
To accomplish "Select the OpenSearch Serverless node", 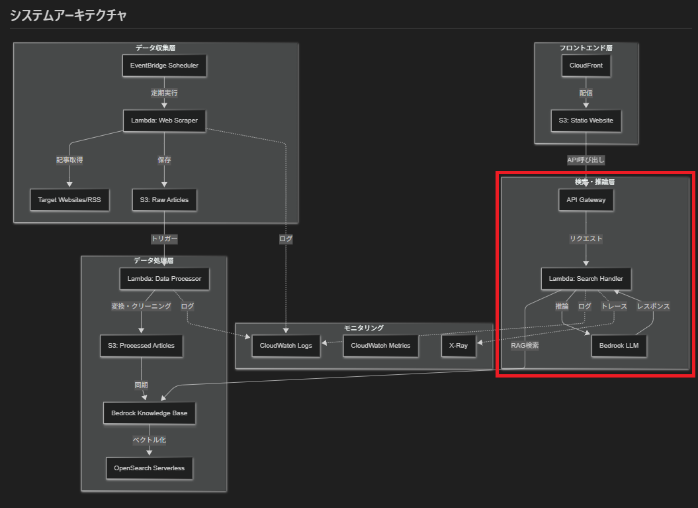I will tap(149, 466).
